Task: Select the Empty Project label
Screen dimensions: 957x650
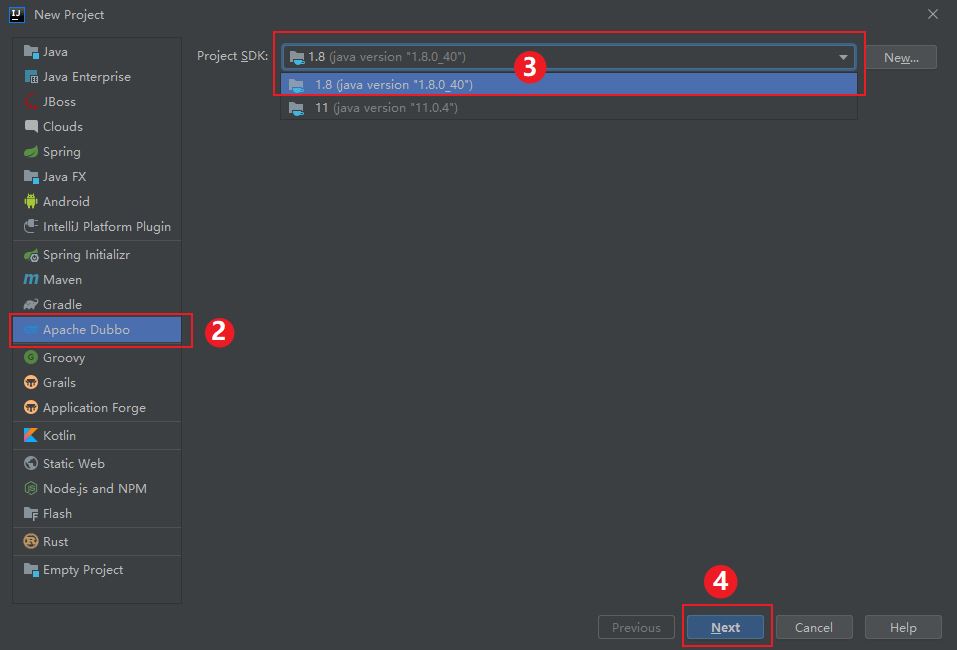Action: click(x=83, y=569)
